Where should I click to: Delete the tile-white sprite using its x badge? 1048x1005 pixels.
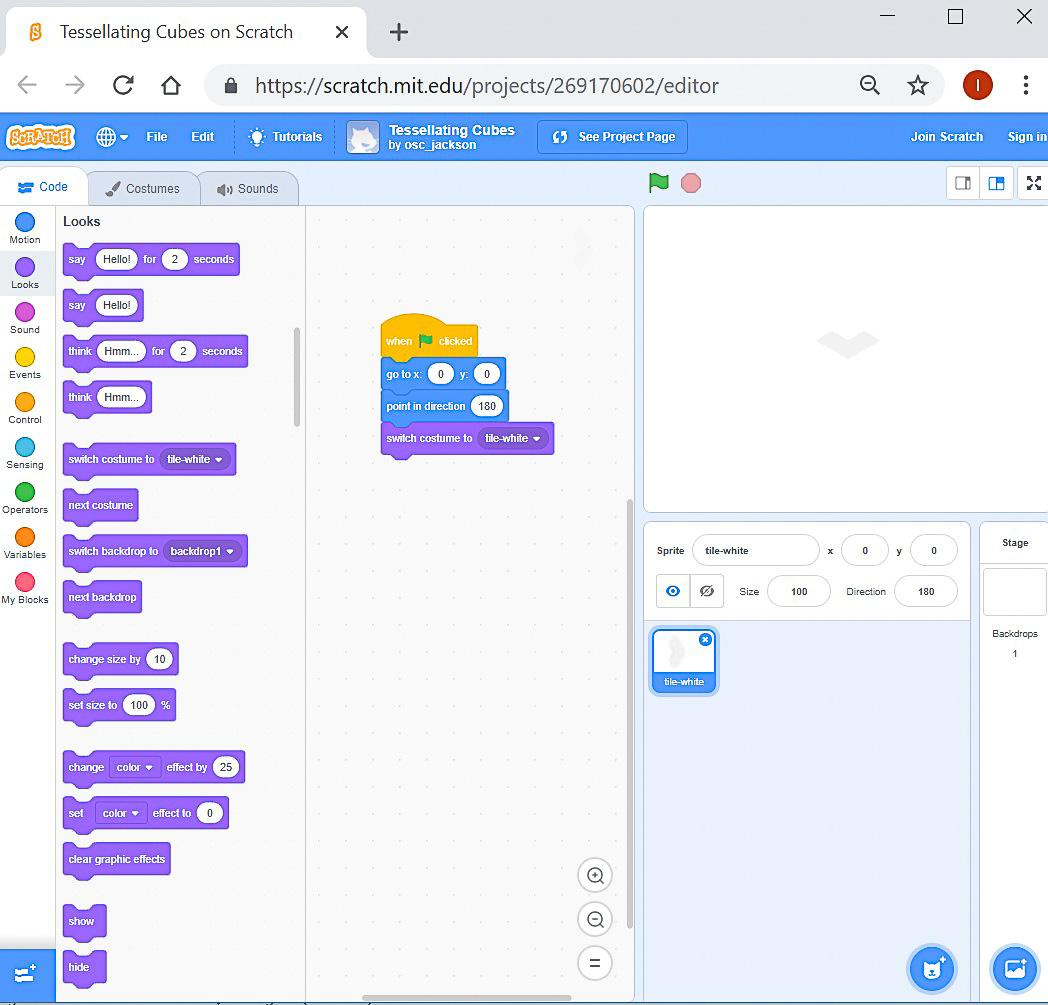(705, 639)
